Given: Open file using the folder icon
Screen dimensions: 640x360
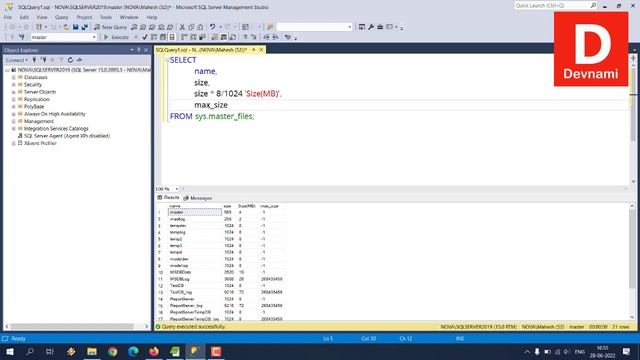Looking at the screenshot, I should (66, 27).
